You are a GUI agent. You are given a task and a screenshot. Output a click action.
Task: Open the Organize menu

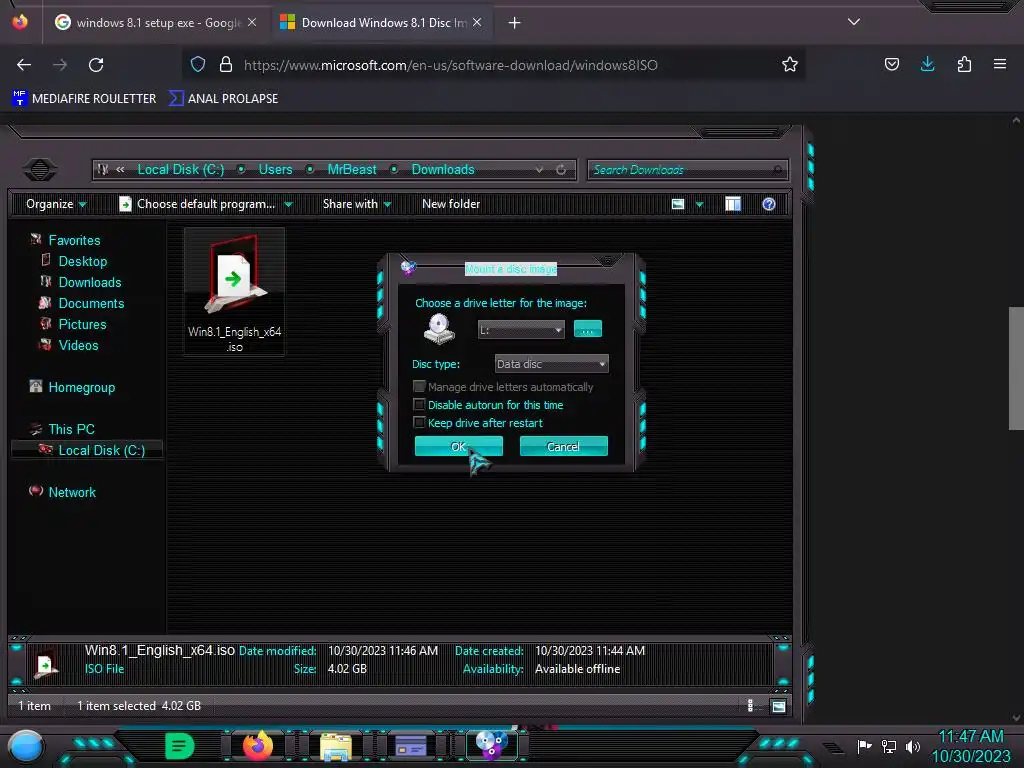pyautogui.click(x=56, y=204)
